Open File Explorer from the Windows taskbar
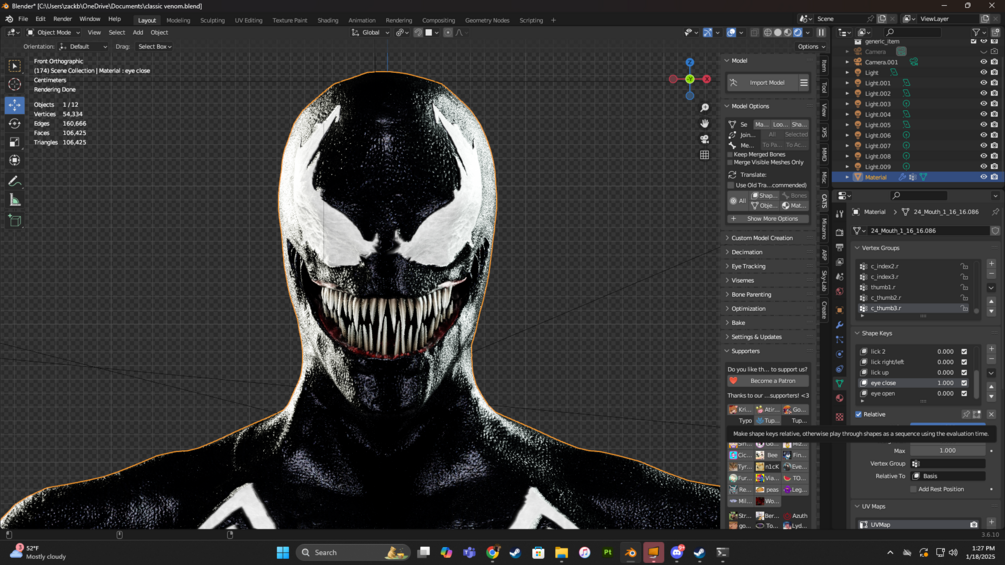Viewport: 1005px width, 565px height. [x=561, y=552]
